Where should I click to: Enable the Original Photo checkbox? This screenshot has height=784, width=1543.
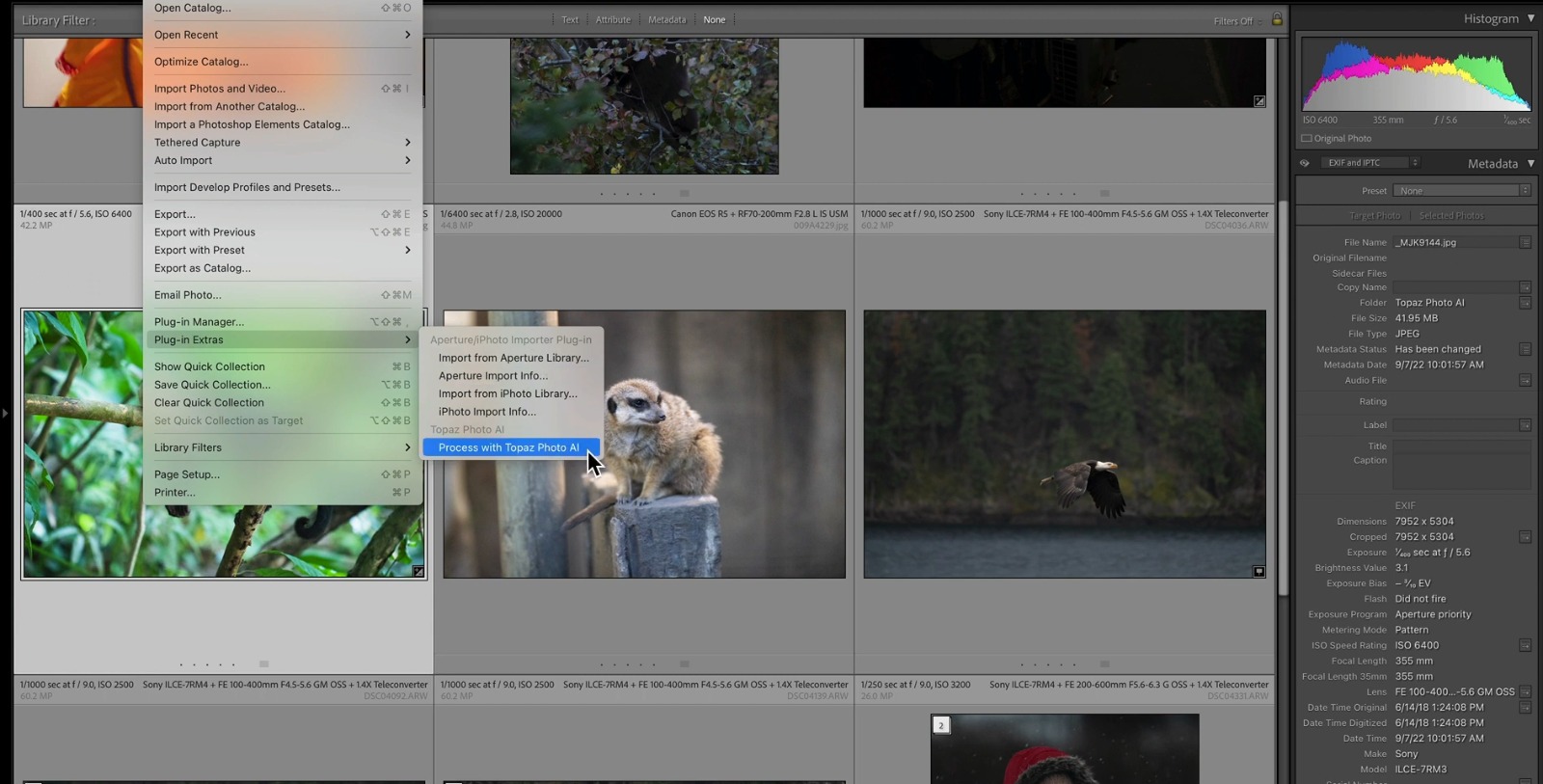point(1307,138)
